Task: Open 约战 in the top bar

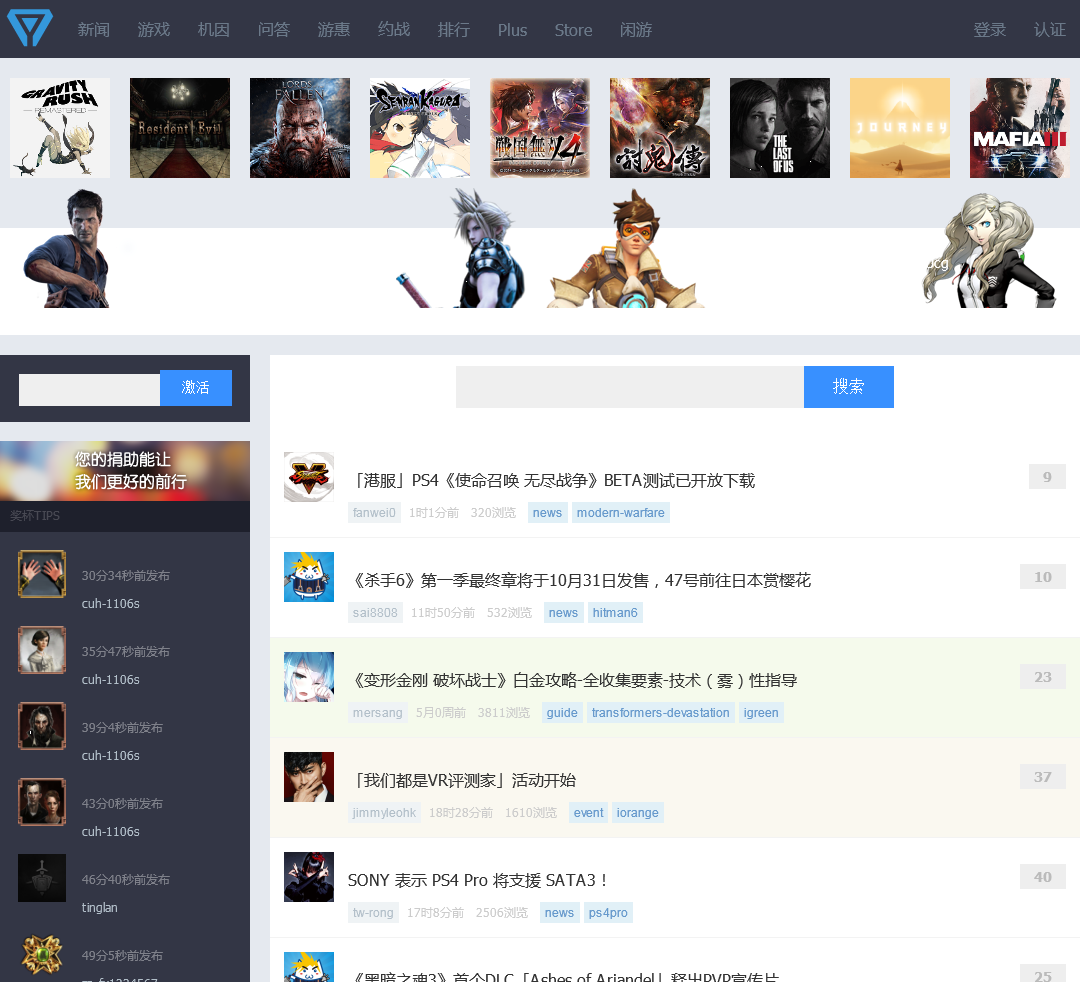Action: click(x=394, y=30)
